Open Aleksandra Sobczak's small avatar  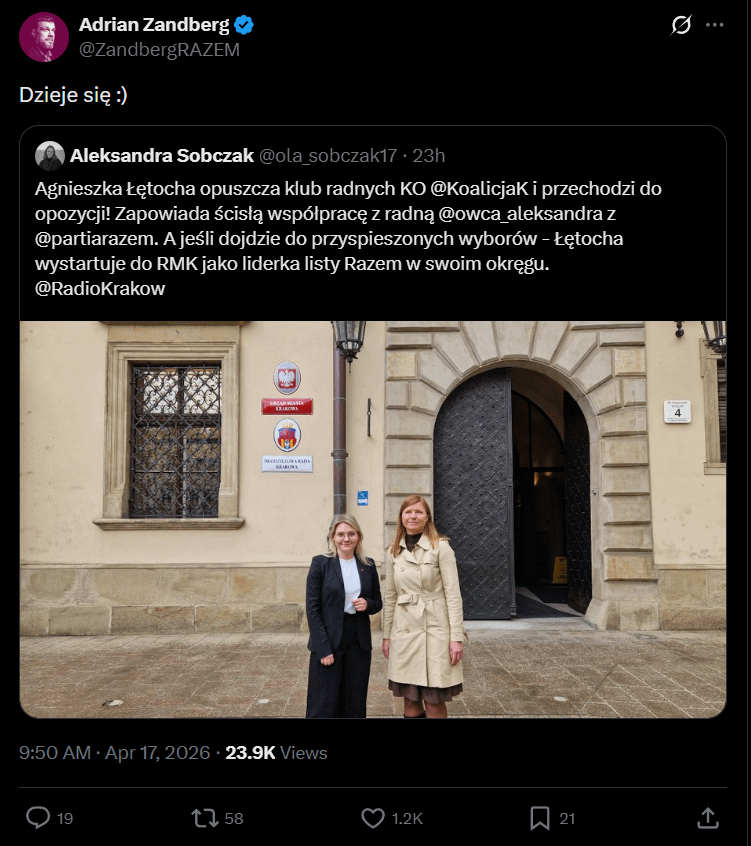[x=50, y=155]
